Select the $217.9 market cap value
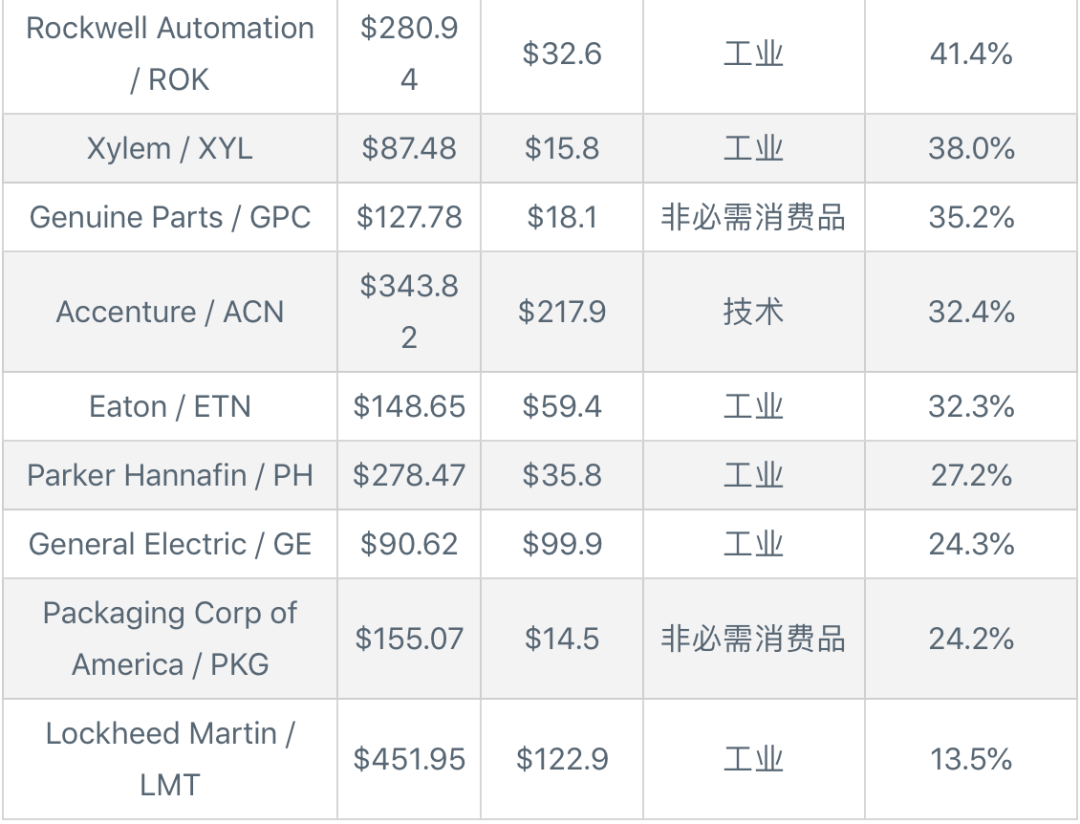This screenshot has width=1080, height=824. [562, 311]
